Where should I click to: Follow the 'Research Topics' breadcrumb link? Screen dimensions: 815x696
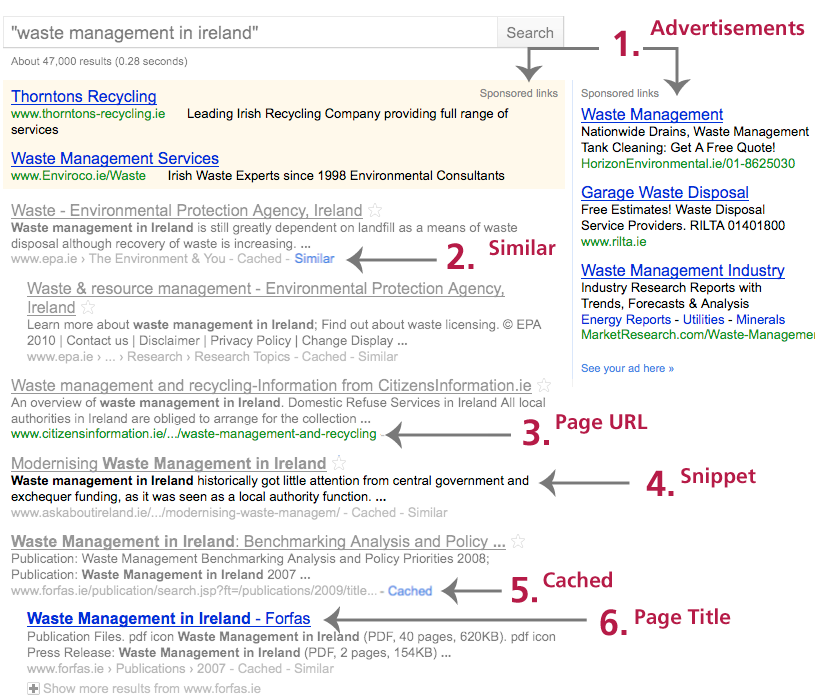[x=242, y=357]
